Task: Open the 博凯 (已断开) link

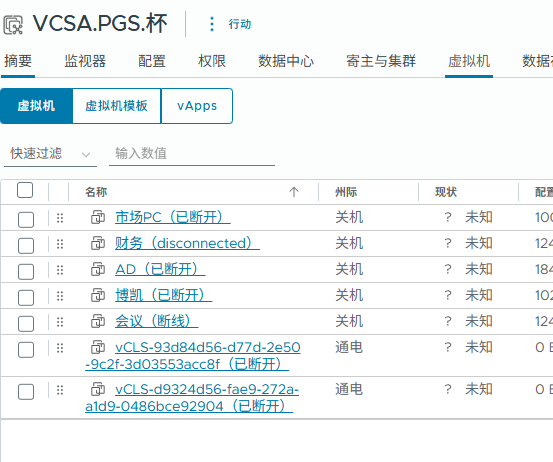Action: tap(163, 296)
